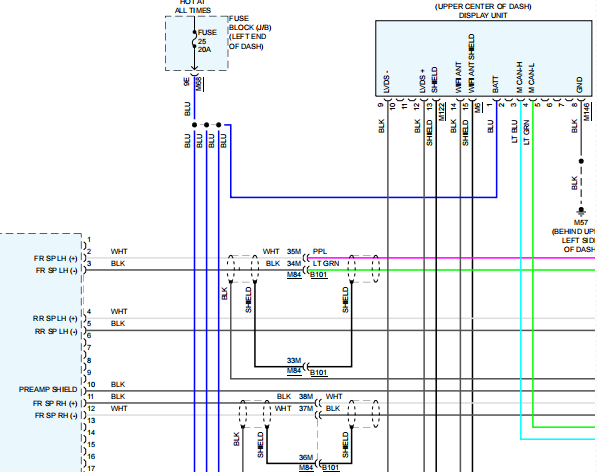The width and height of the screenshot is (597, 472).
Task: Select the M CAN-H terminal label
Action: [519, 78]
